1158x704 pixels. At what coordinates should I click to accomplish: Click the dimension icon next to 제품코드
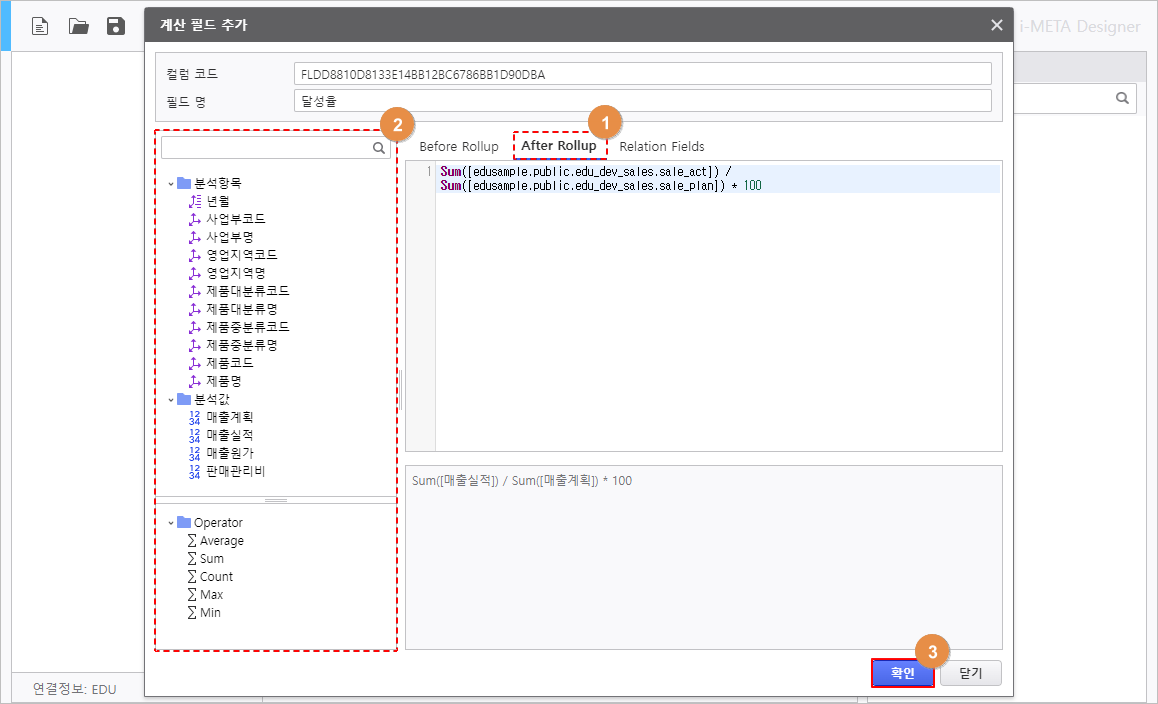coord(195,363)
